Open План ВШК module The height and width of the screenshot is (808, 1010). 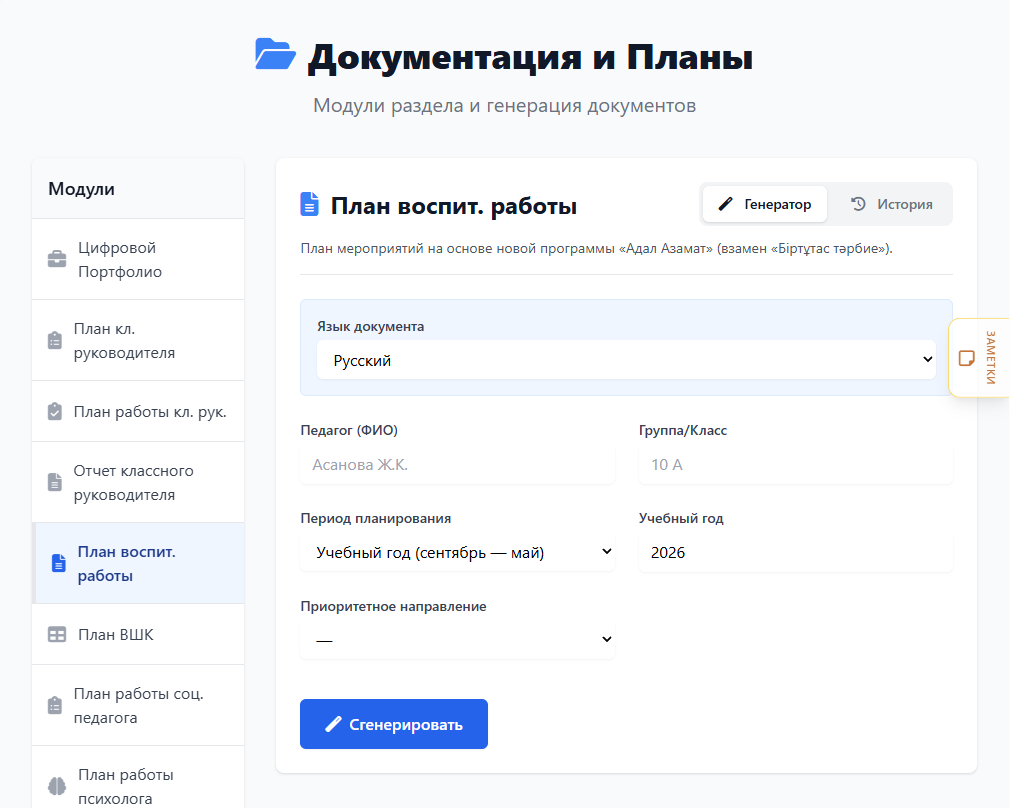coord(138,635)
